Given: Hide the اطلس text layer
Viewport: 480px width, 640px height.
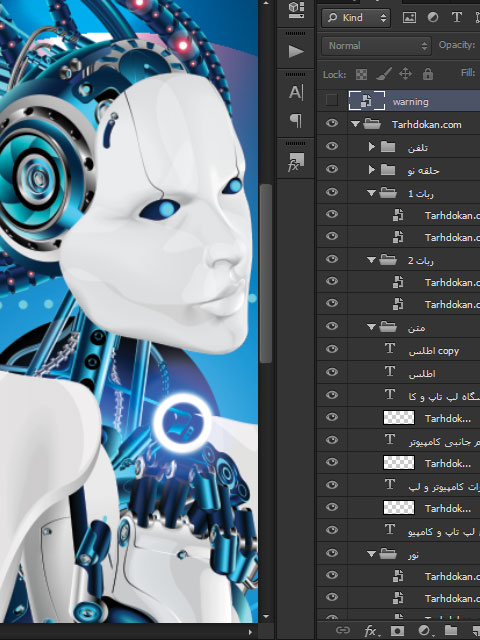Looking at the screenshot, I should tap(332, 371).
